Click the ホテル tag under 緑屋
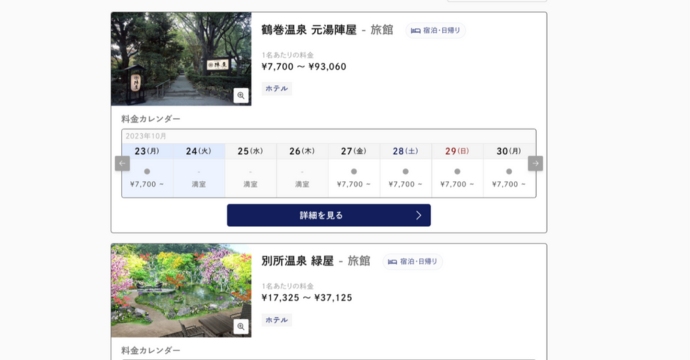 point(277,320)
